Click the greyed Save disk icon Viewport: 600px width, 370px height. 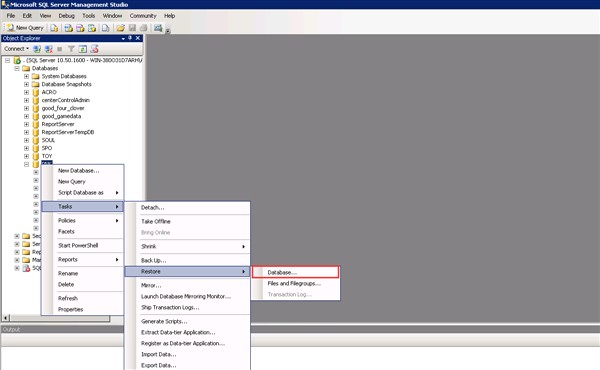point(132,28)
